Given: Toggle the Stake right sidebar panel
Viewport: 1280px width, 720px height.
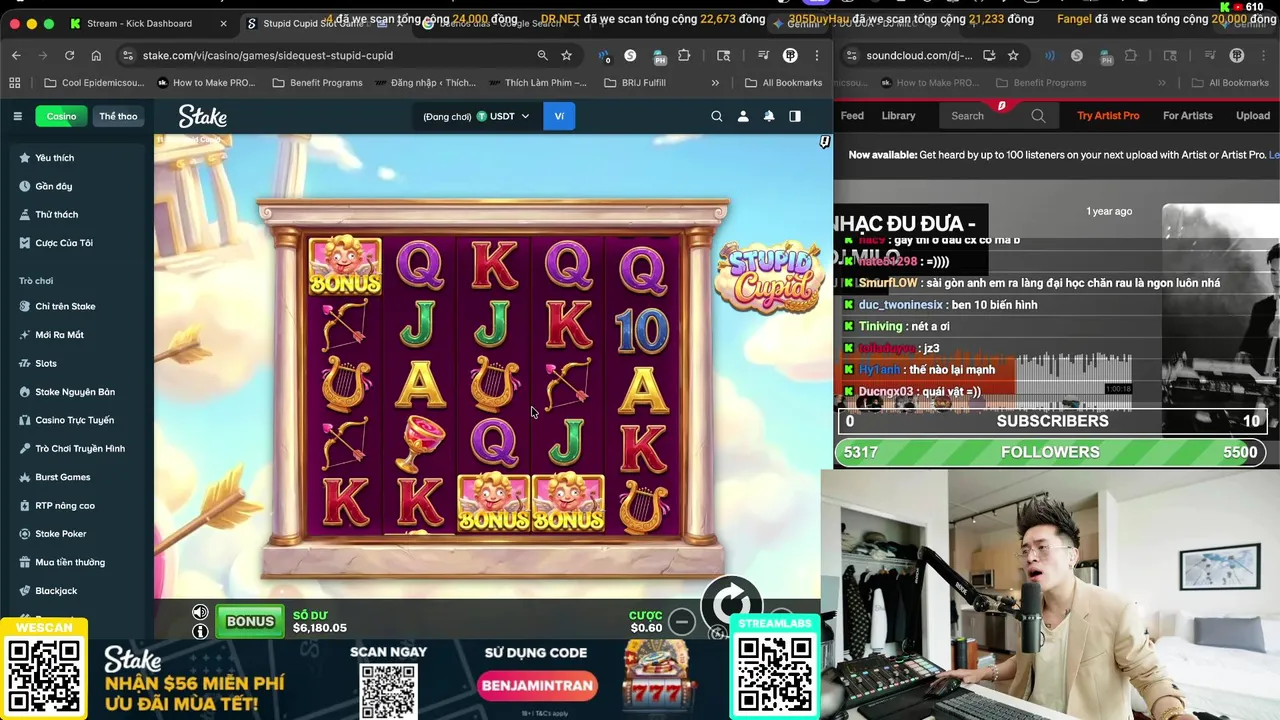Looking at the screenshot, I should [795, 116].
